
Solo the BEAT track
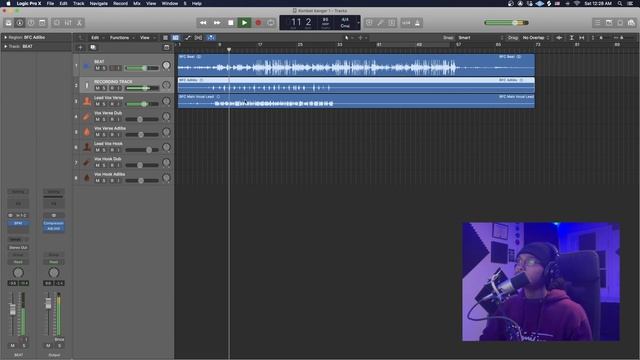coord(104,68)
